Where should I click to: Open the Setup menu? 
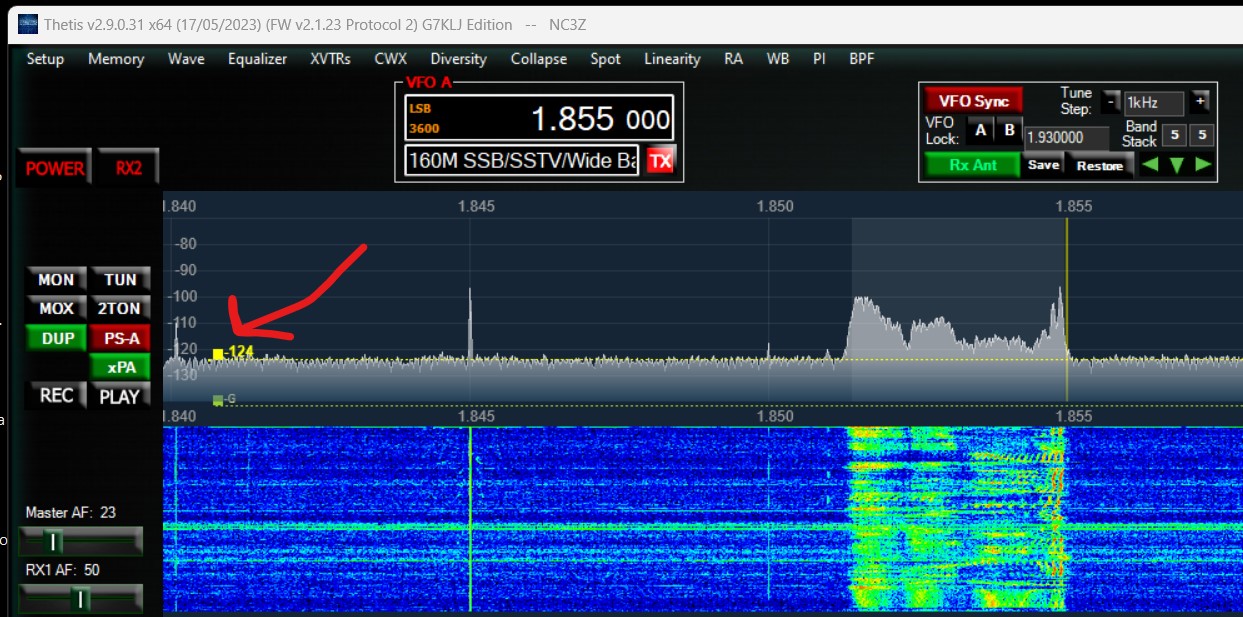[x=45, y=59]
